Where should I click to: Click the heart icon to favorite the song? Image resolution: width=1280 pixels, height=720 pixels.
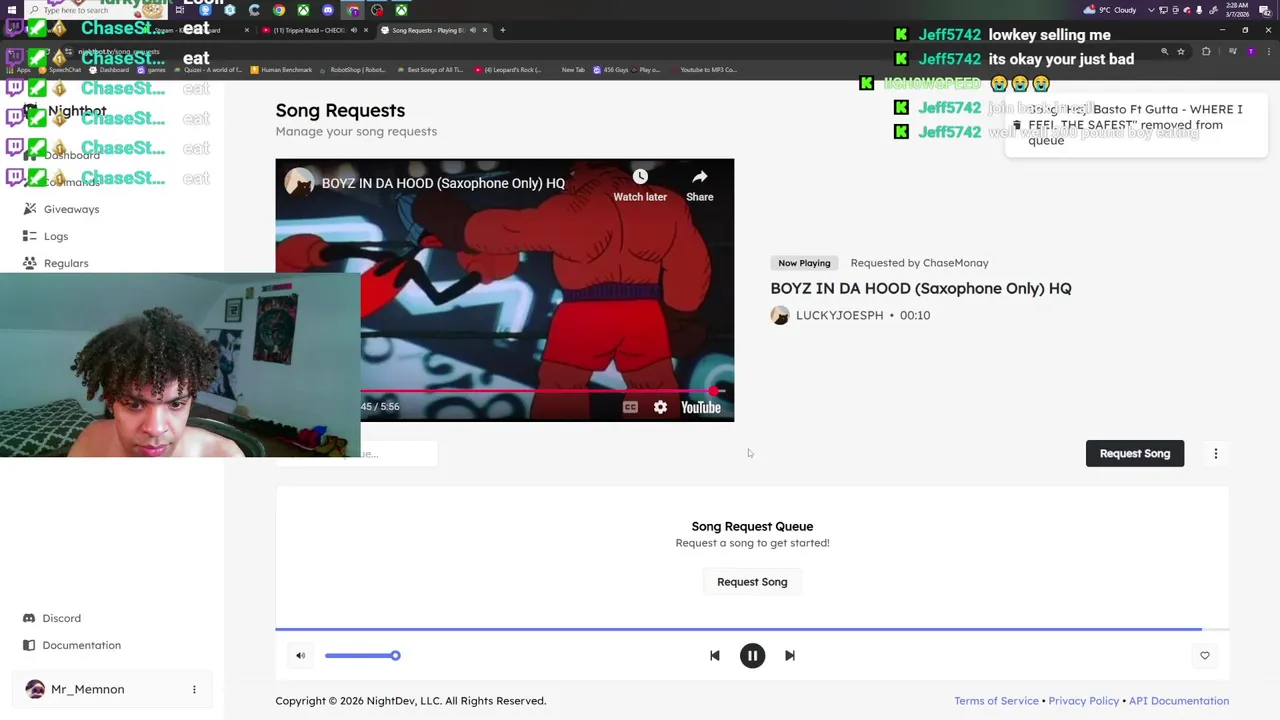(1204, 656)
